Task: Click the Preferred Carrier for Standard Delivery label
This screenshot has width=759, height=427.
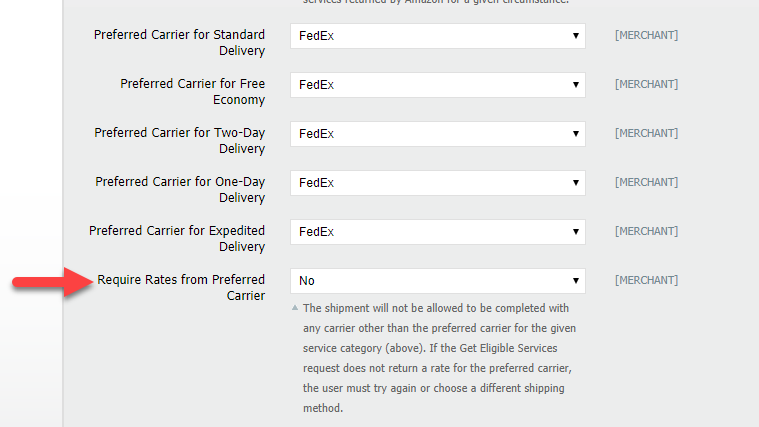Action: pos(180,43)
